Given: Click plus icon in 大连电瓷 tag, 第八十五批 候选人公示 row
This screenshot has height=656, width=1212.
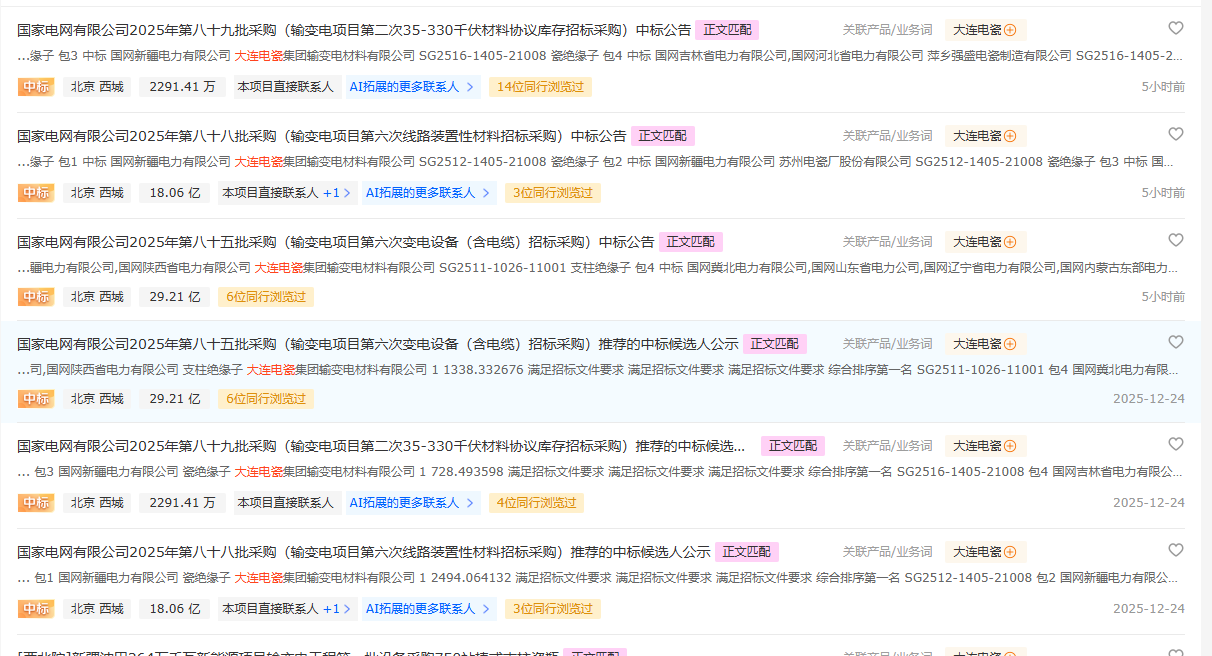Looking at the screenshot, I should (1010, 344).
